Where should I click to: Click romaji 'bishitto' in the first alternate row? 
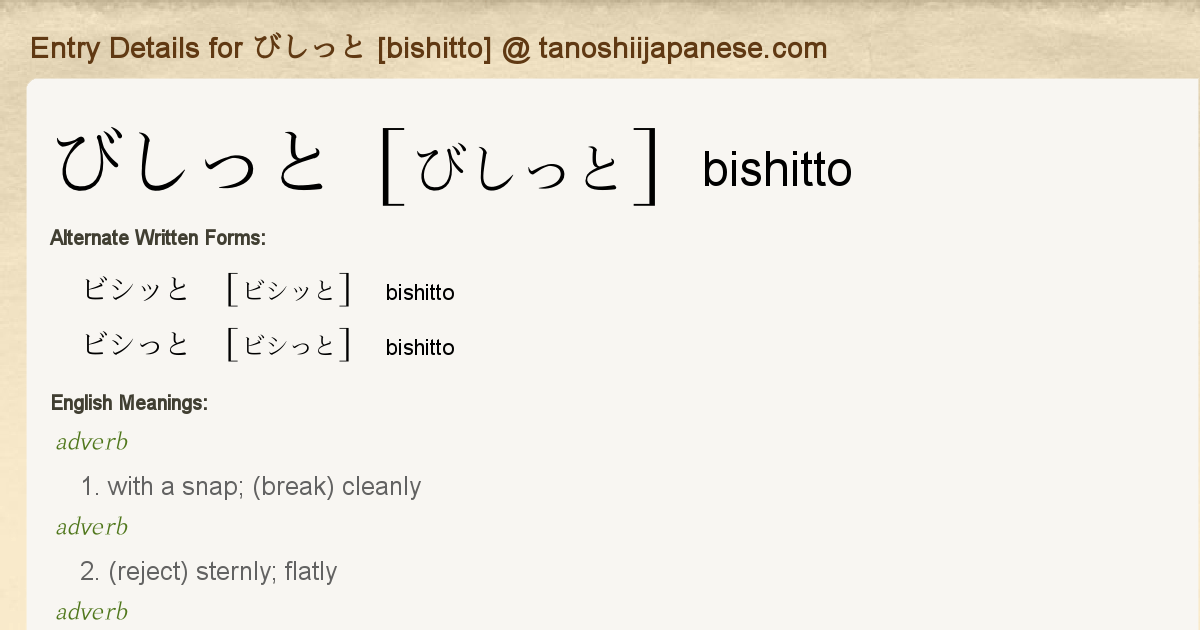tap(420, 292)
